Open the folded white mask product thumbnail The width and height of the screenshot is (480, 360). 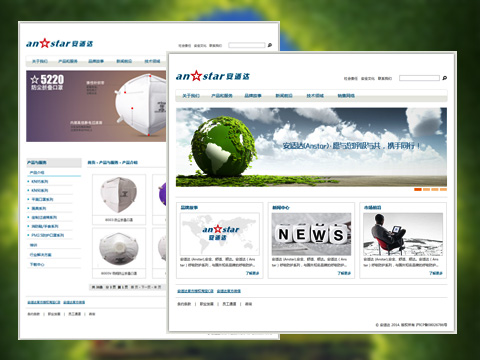click(119, 195)
